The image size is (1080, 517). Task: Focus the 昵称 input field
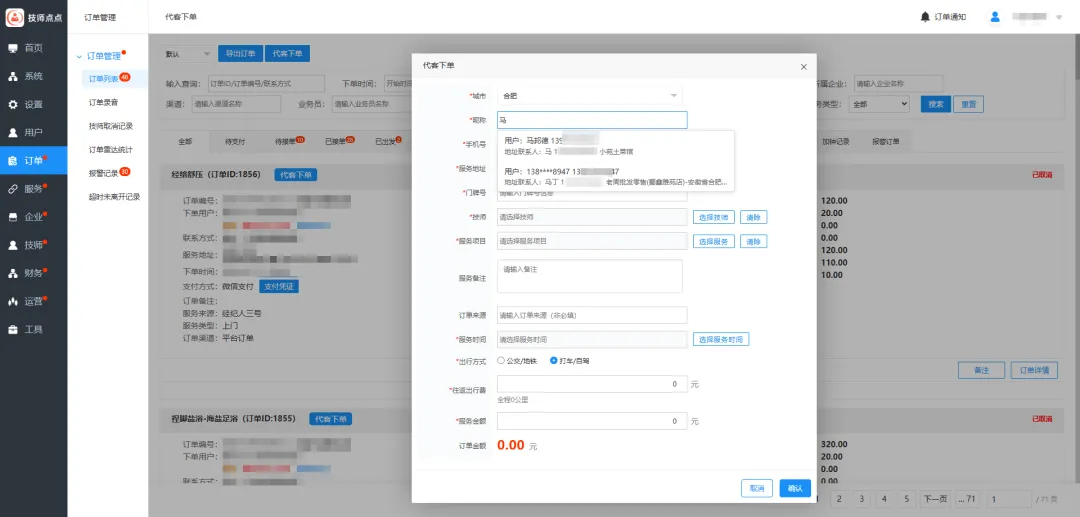[x=592, y=120]
